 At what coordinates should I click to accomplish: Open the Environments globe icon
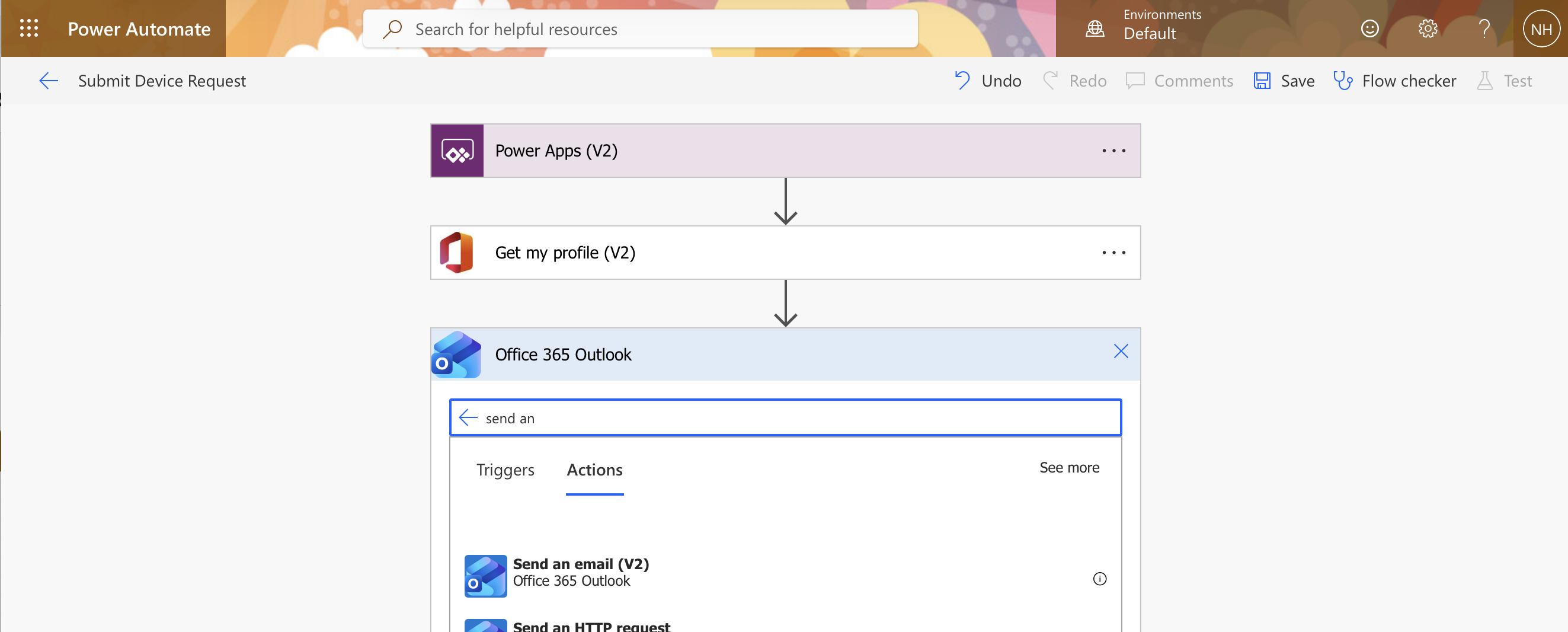click(x=1095, y=28)
